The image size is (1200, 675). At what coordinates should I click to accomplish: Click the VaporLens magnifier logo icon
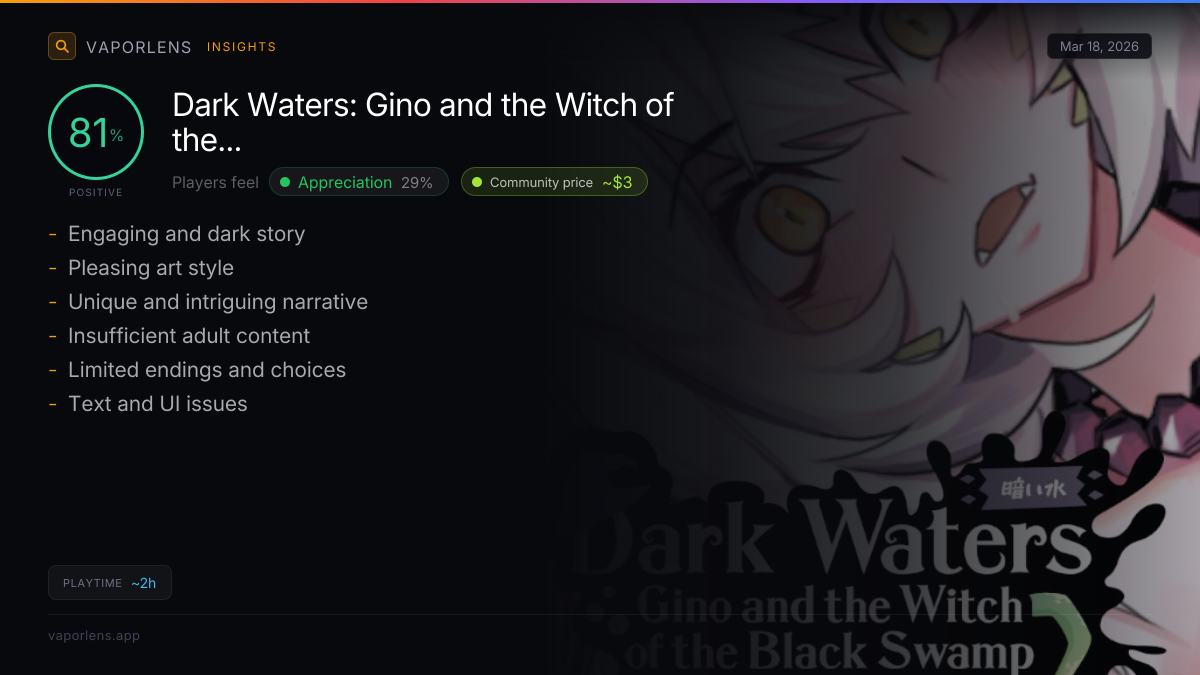(x=62, y=46)
